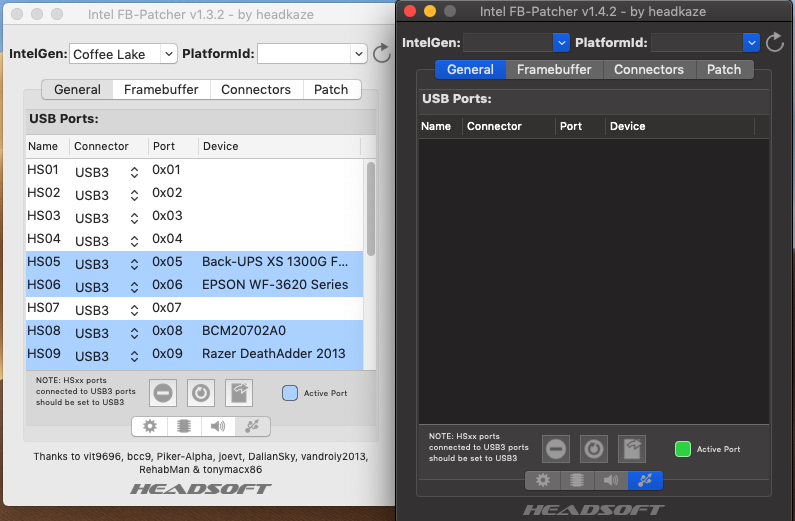Click export USB icon in v1.3.2 window
795x521 pixels.
tap(239, 393)
